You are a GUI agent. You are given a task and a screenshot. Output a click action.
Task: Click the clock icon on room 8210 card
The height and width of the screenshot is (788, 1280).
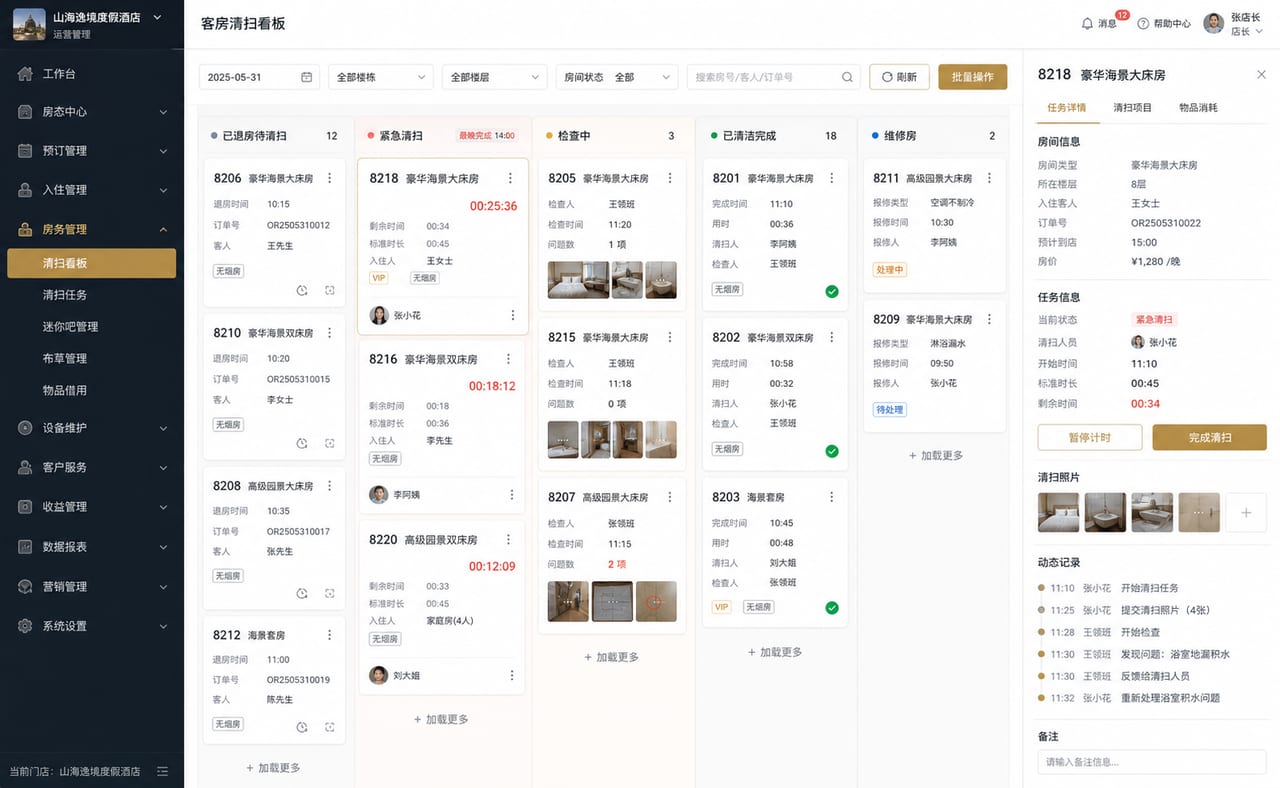[x=302, y=443]
